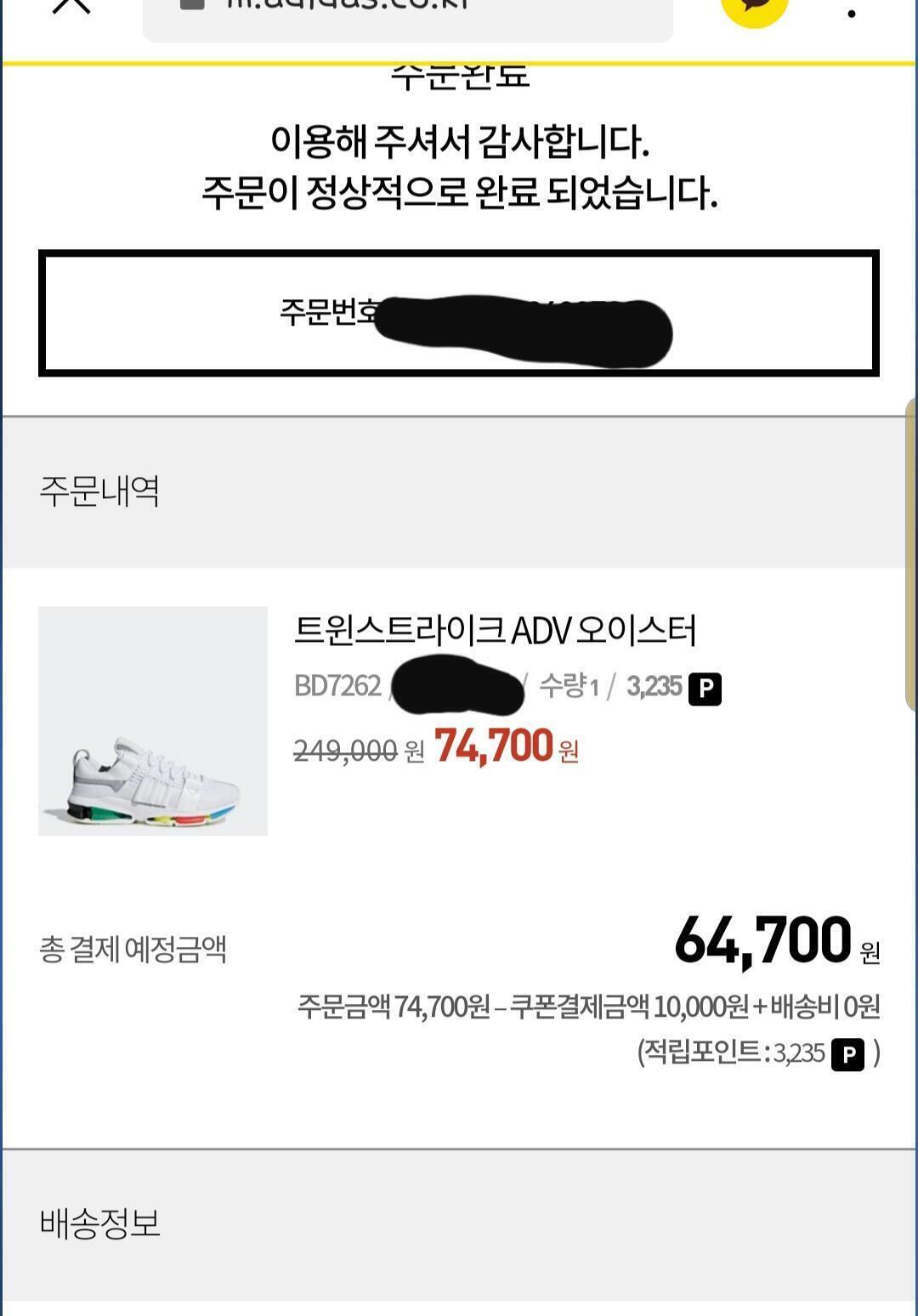Open the yellow KakaoTalk chat bubble icon
This screenshot has height=1316, width=918.
click(754, 9)
